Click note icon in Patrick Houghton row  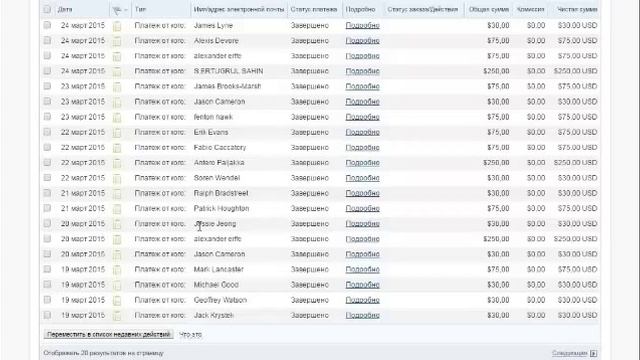click(117, 209)
